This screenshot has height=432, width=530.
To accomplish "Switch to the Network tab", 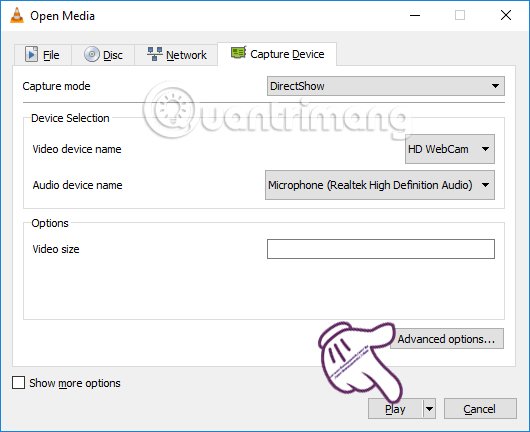I will [x=176, y=55].
